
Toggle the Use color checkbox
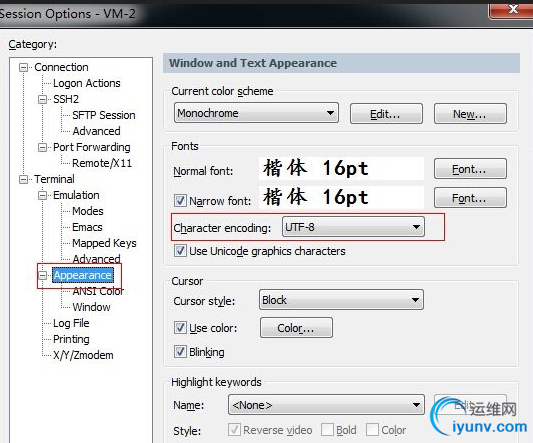pyautogui.click(x=180, y=328)
